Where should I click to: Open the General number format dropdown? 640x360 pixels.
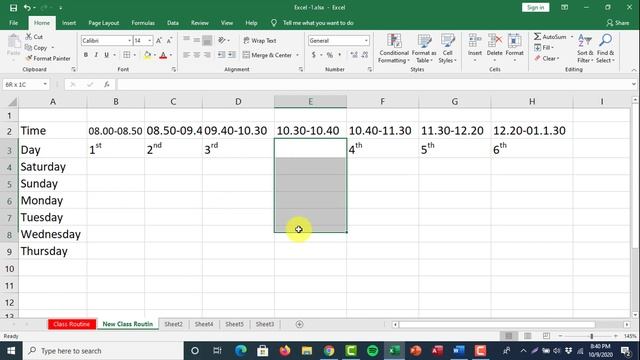click(x=366, y=40)
